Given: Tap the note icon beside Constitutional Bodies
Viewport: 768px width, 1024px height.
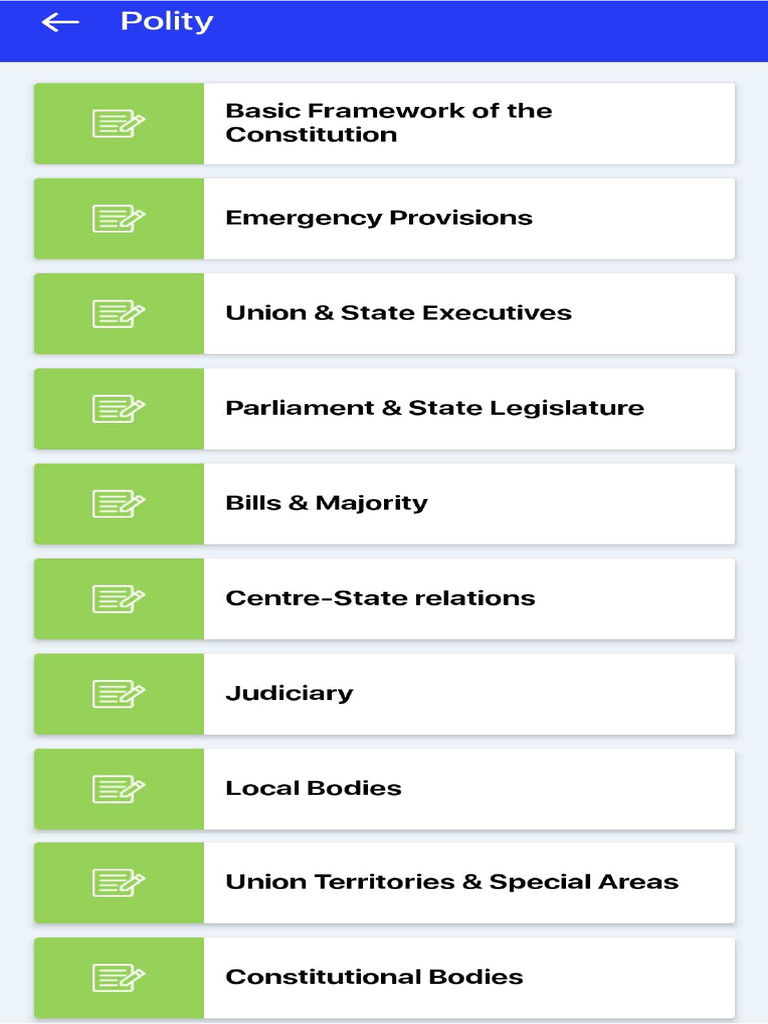Looking at the screenshot, I should pyautogui.click(x=118, y=978).
